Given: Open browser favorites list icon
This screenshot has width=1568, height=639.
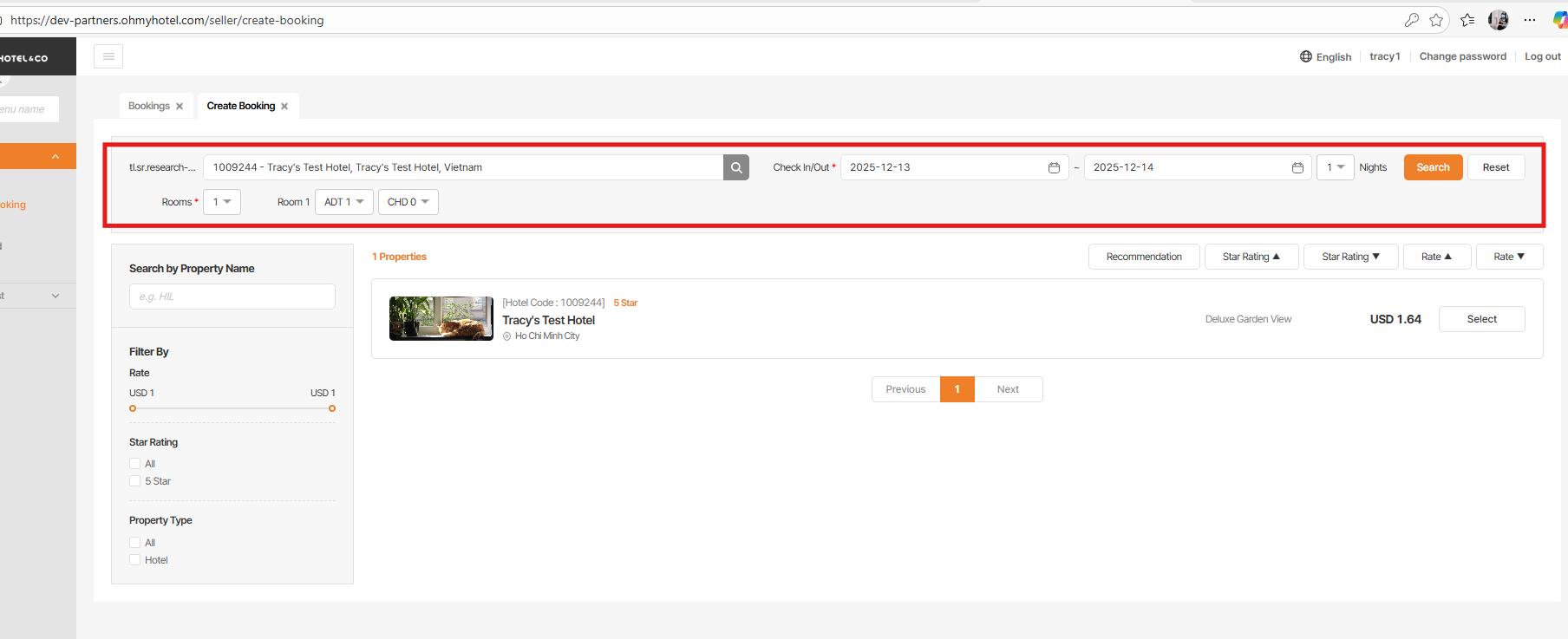Looking at the screenshot, I should pyautogui.click(x=1467, y=20).
